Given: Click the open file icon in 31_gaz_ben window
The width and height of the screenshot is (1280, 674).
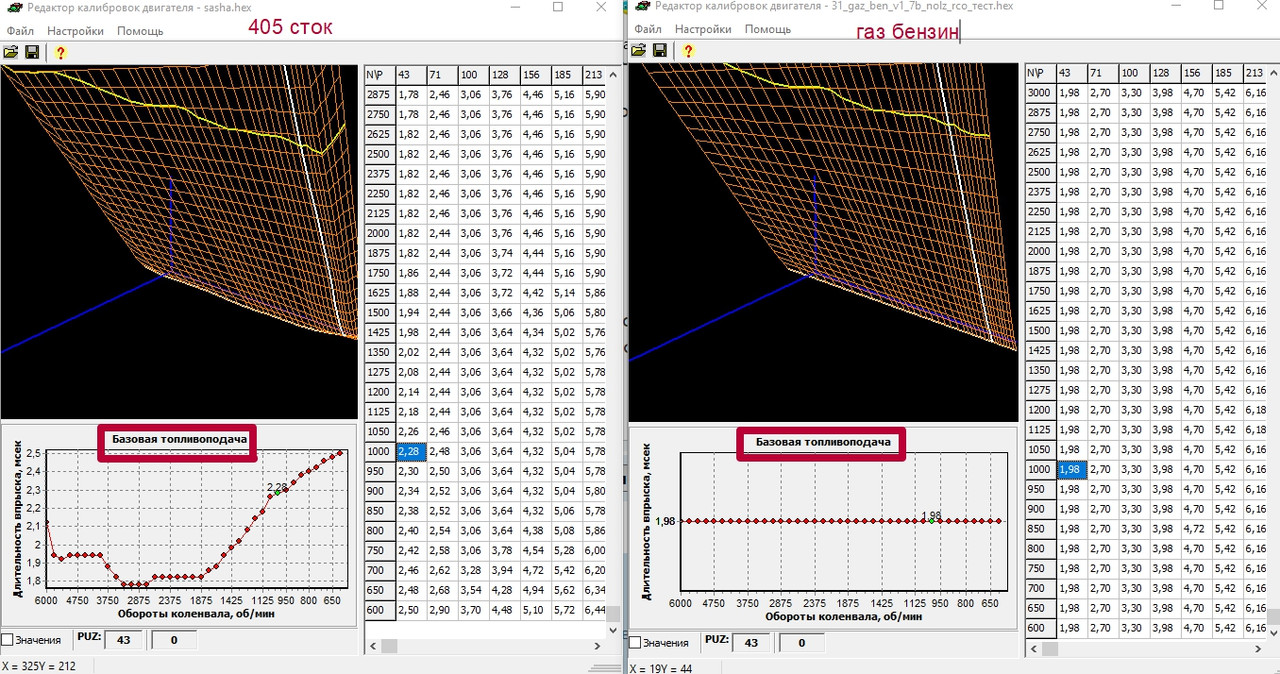Looking at the screenshot, I should pyautogui.click(x=639, y=50).
